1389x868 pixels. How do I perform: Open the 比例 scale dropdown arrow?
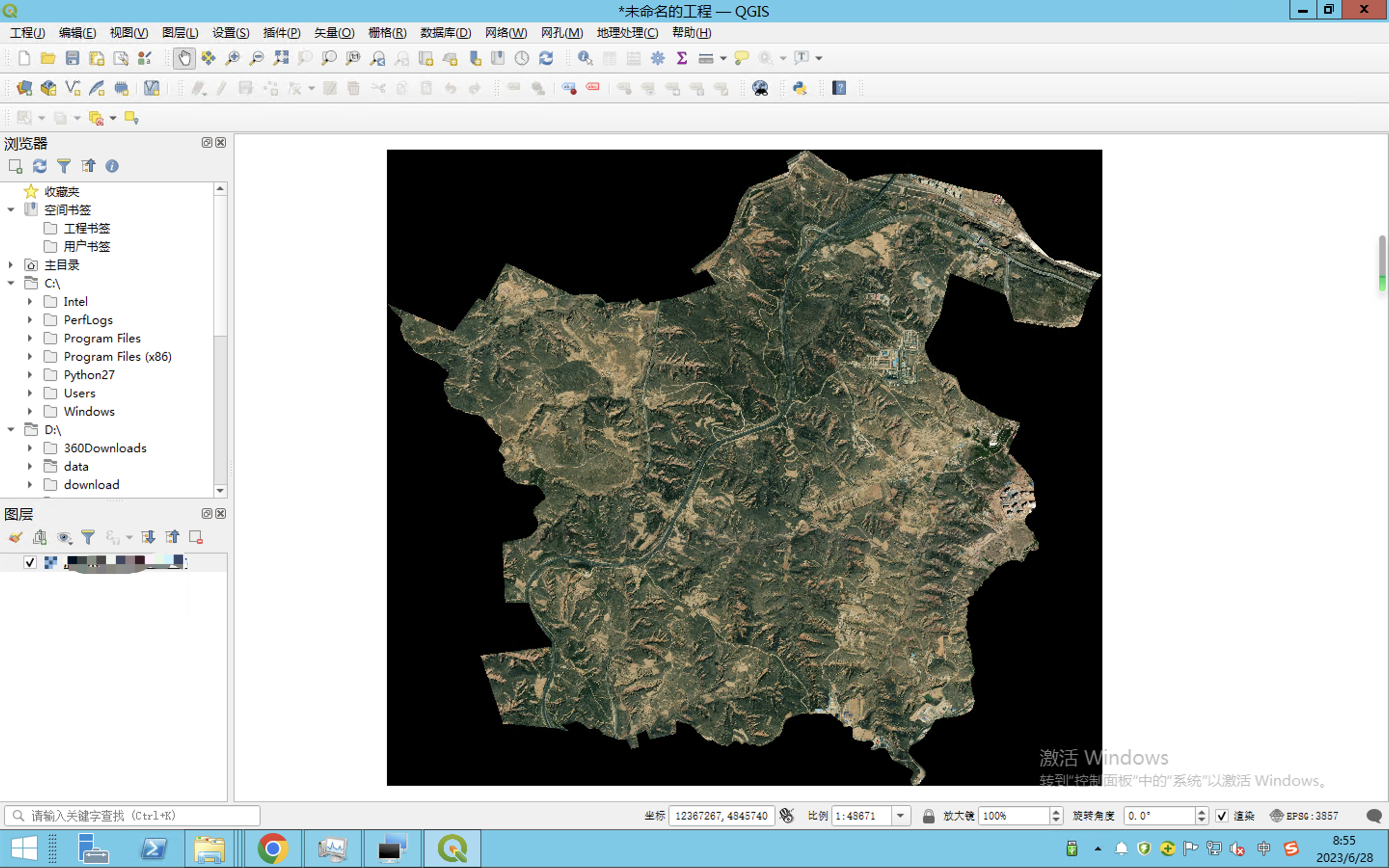[x=900, y=816]
